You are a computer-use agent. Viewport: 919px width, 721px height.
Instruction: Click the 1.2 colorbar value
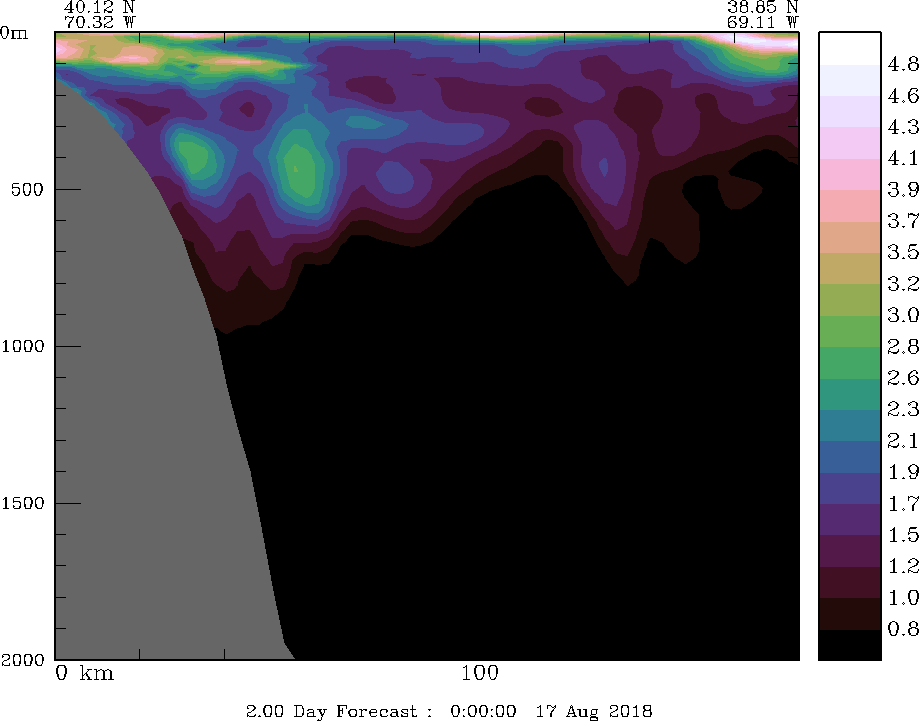(903, 566)
